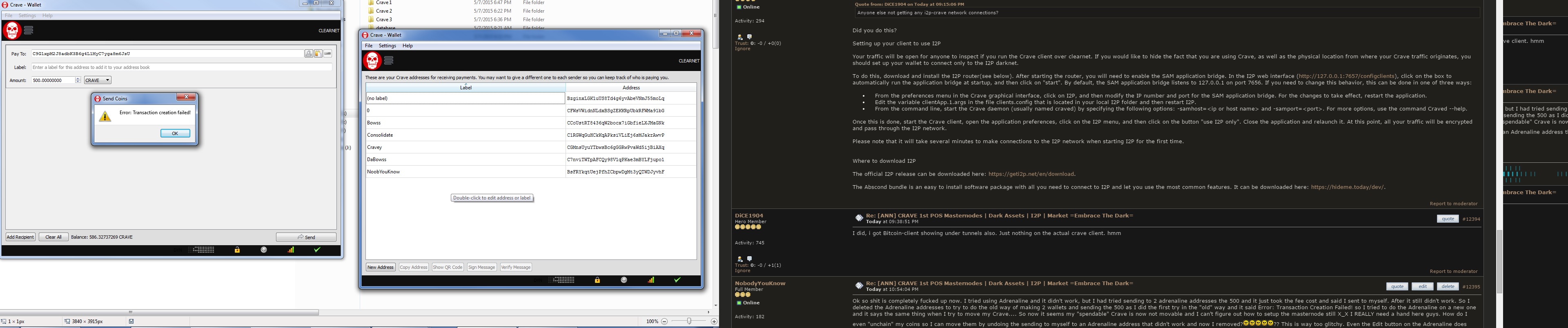Click DiCE1904's personal message icon
1568x328 pixels.
click(x=749, y=259)
